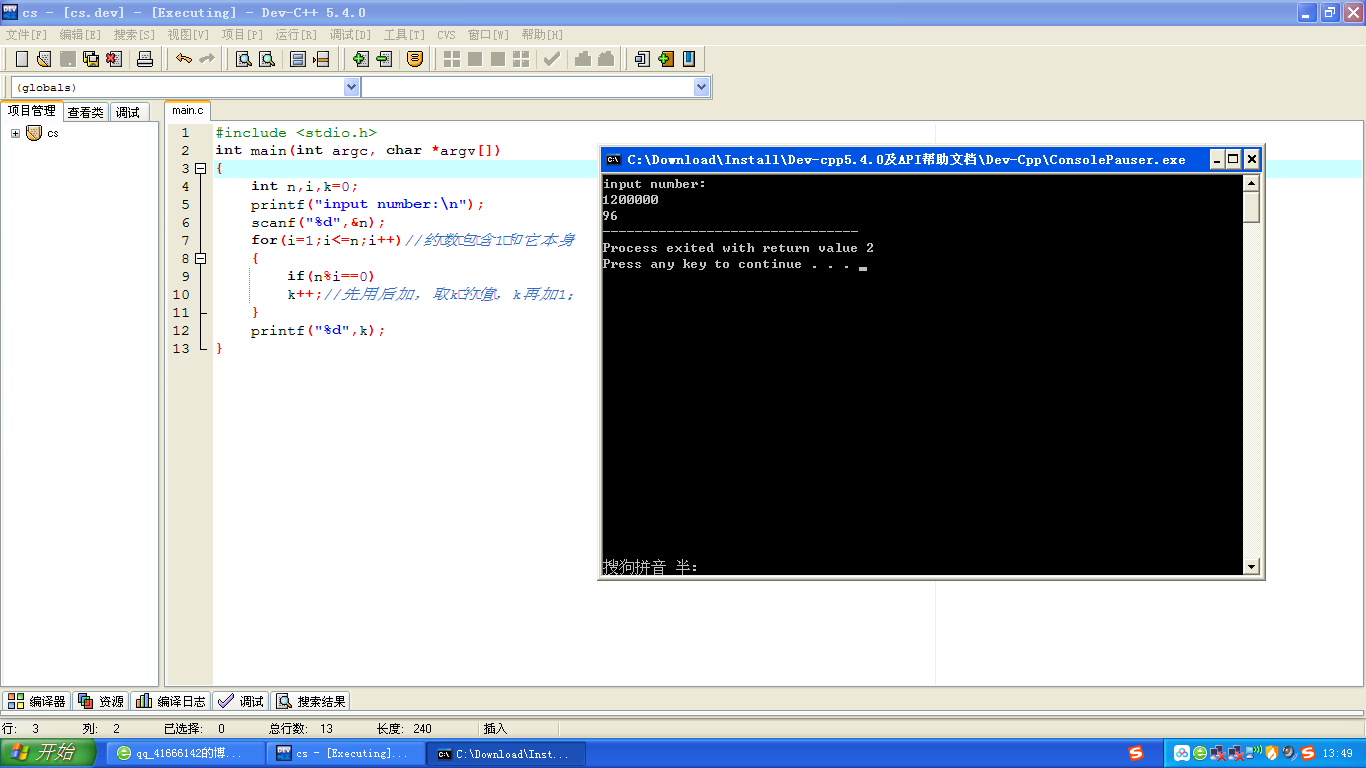Open the 编译日志 bottom tab
Image resolution: width=1366 pixels, height=768 pixels.
tap(171, 701)
